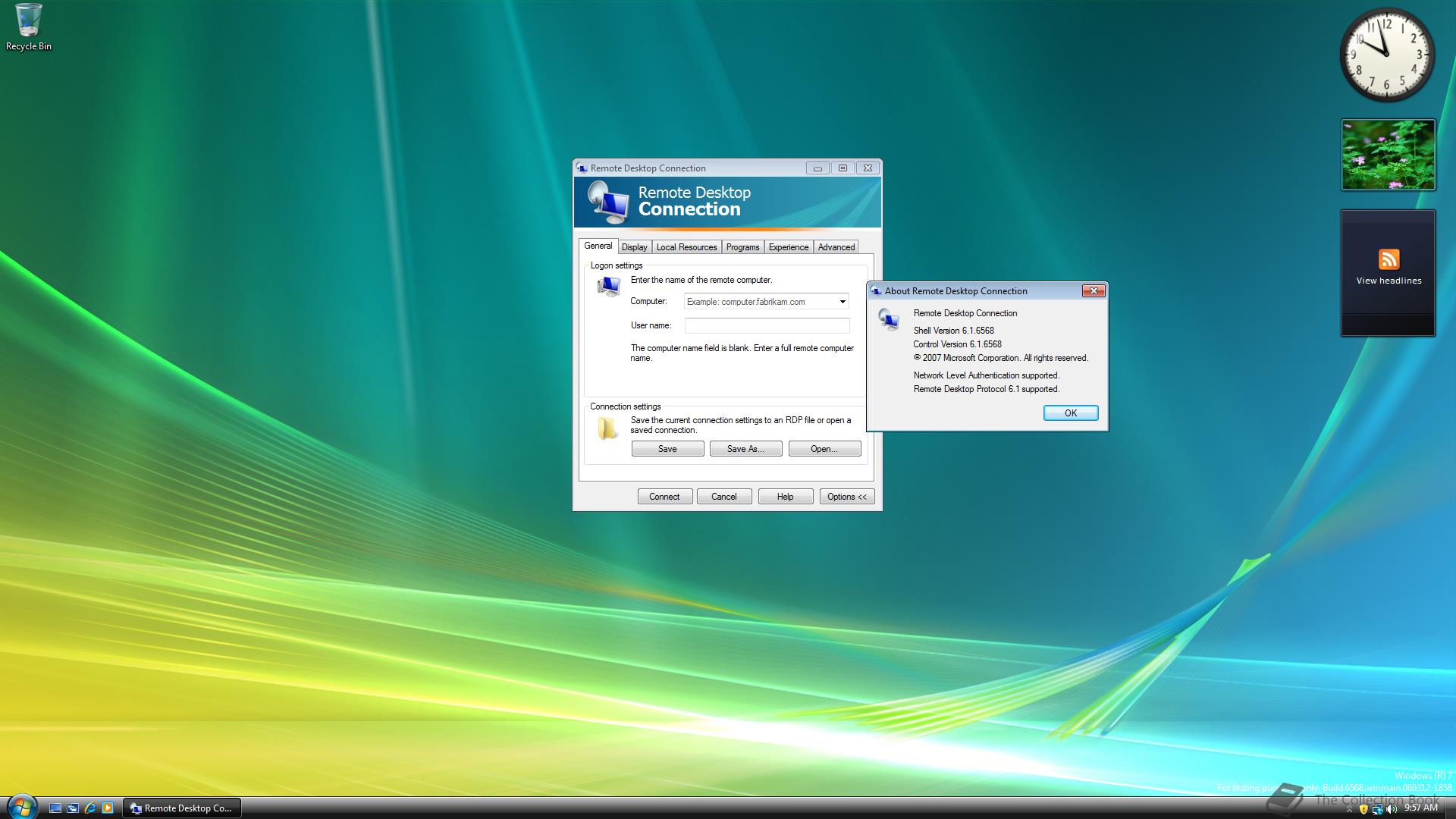The height and width of the screenshot is (819, 1456).
Task: Switch to the Experience tab
Action: point(789,247)
